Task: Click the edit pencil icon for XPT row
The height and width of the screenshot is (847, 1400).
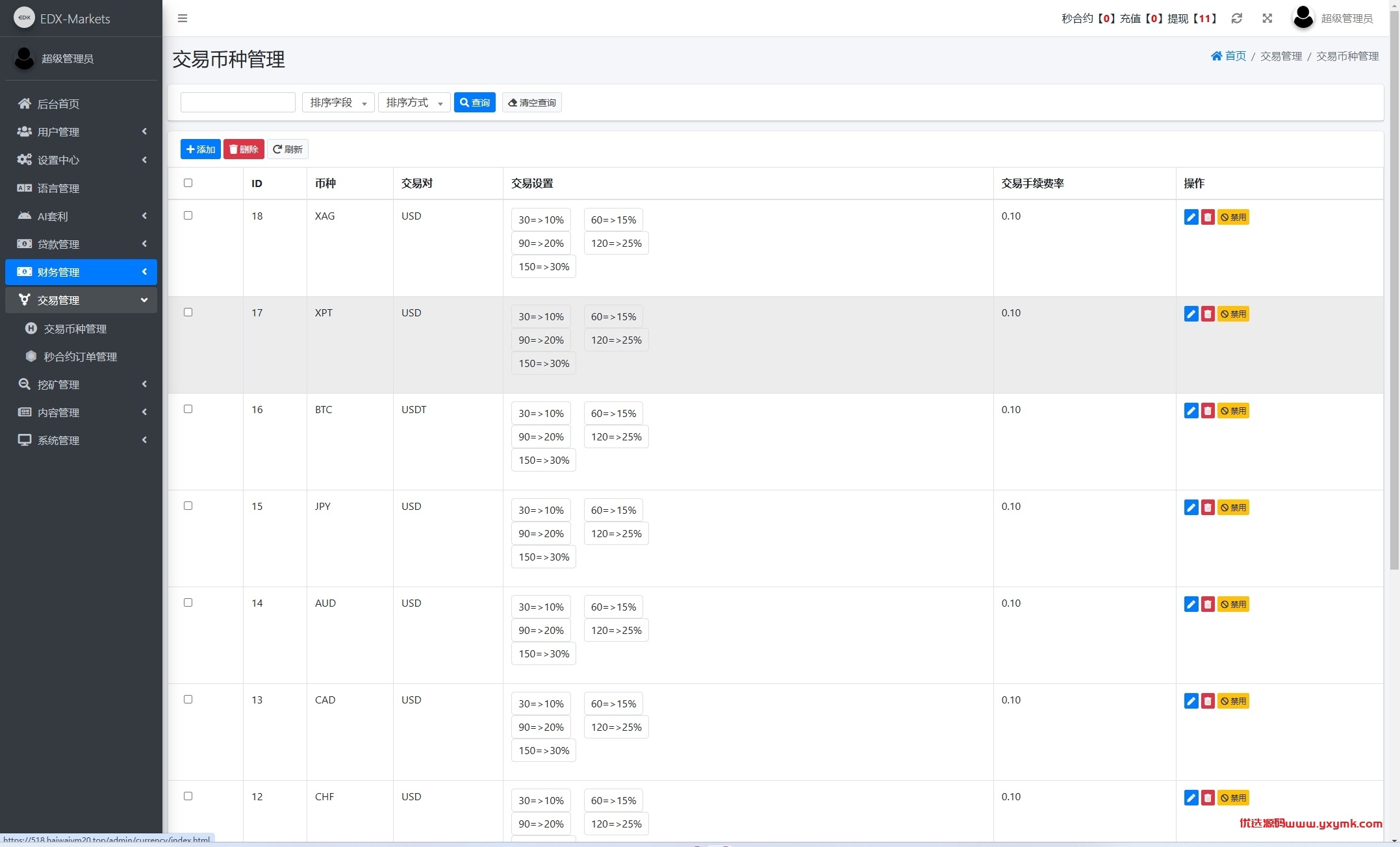Action: [x=1191, y=314]
